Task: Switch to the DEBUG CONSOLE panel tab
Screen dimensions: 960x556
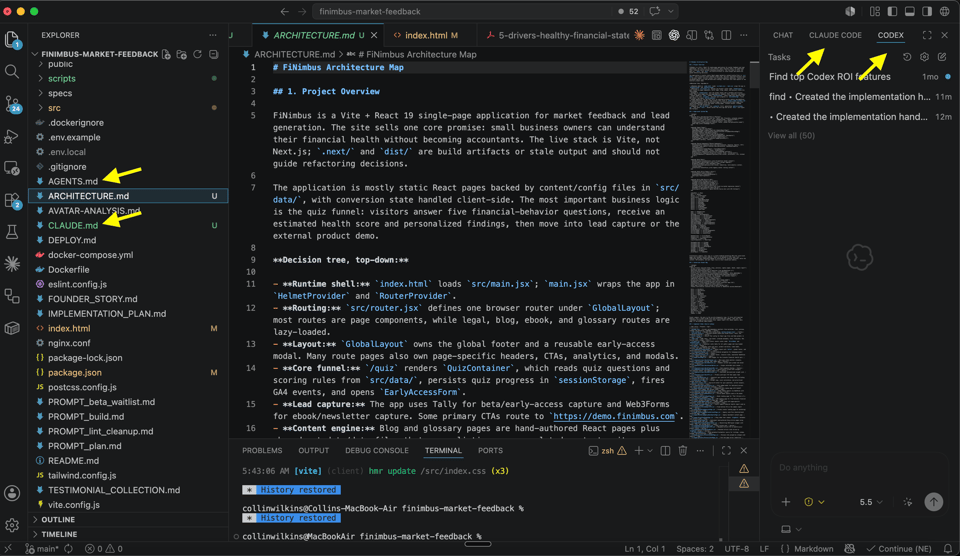Action: 377,451
